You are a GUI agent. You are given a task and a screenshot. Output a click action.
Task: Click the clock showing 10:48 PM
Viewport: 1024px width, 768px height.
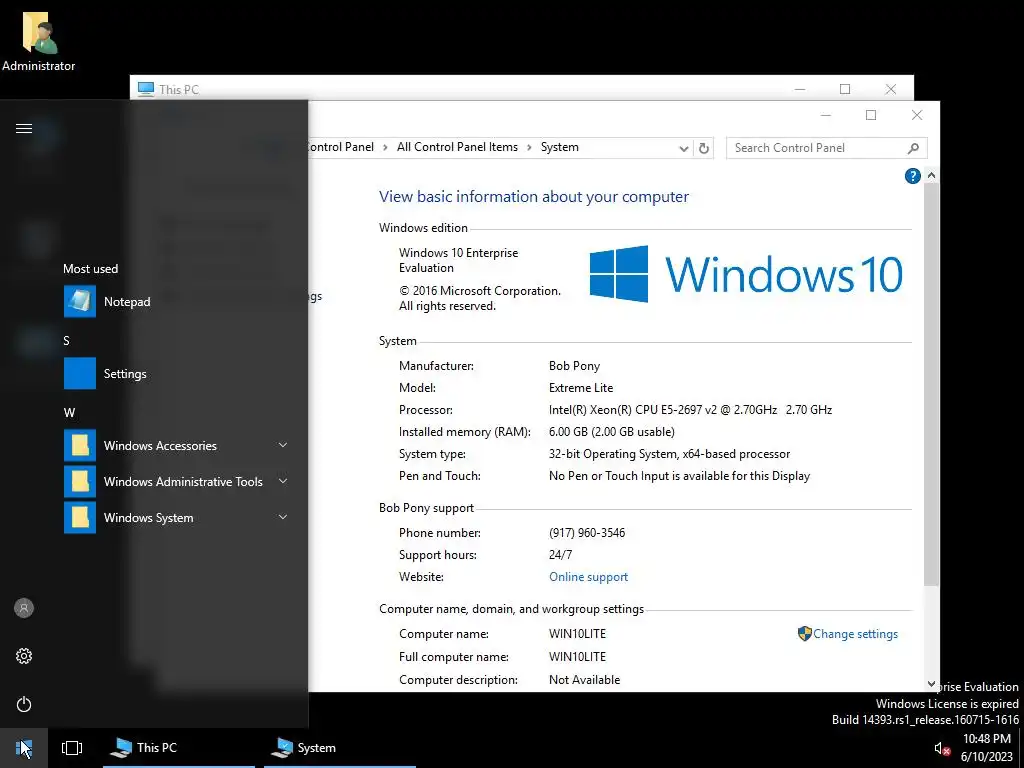(x=987, y=739)
